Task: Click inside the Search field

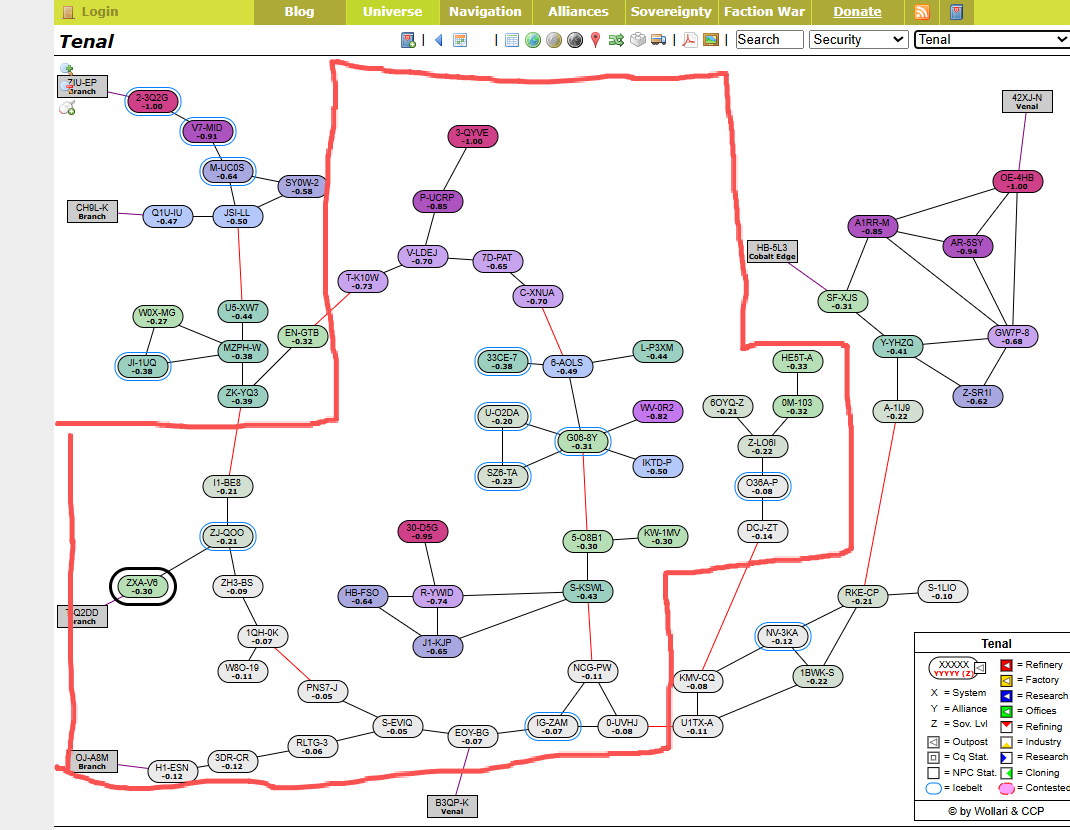Action: tap(769, 40)
